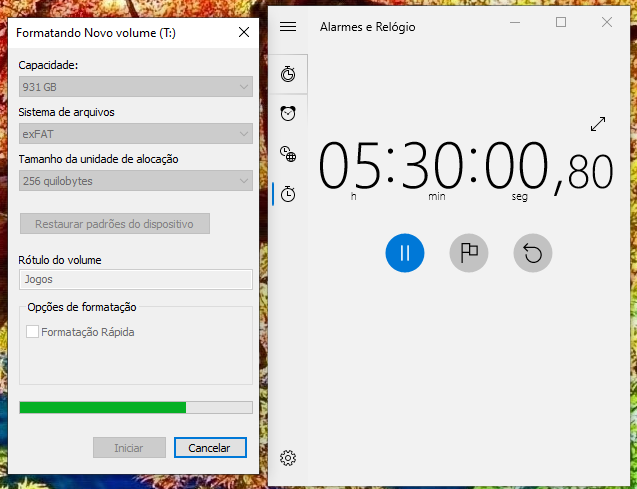Close the Formatando Novo volume dialog
Screen dimensions: 637x489
(x=244, y=32)
